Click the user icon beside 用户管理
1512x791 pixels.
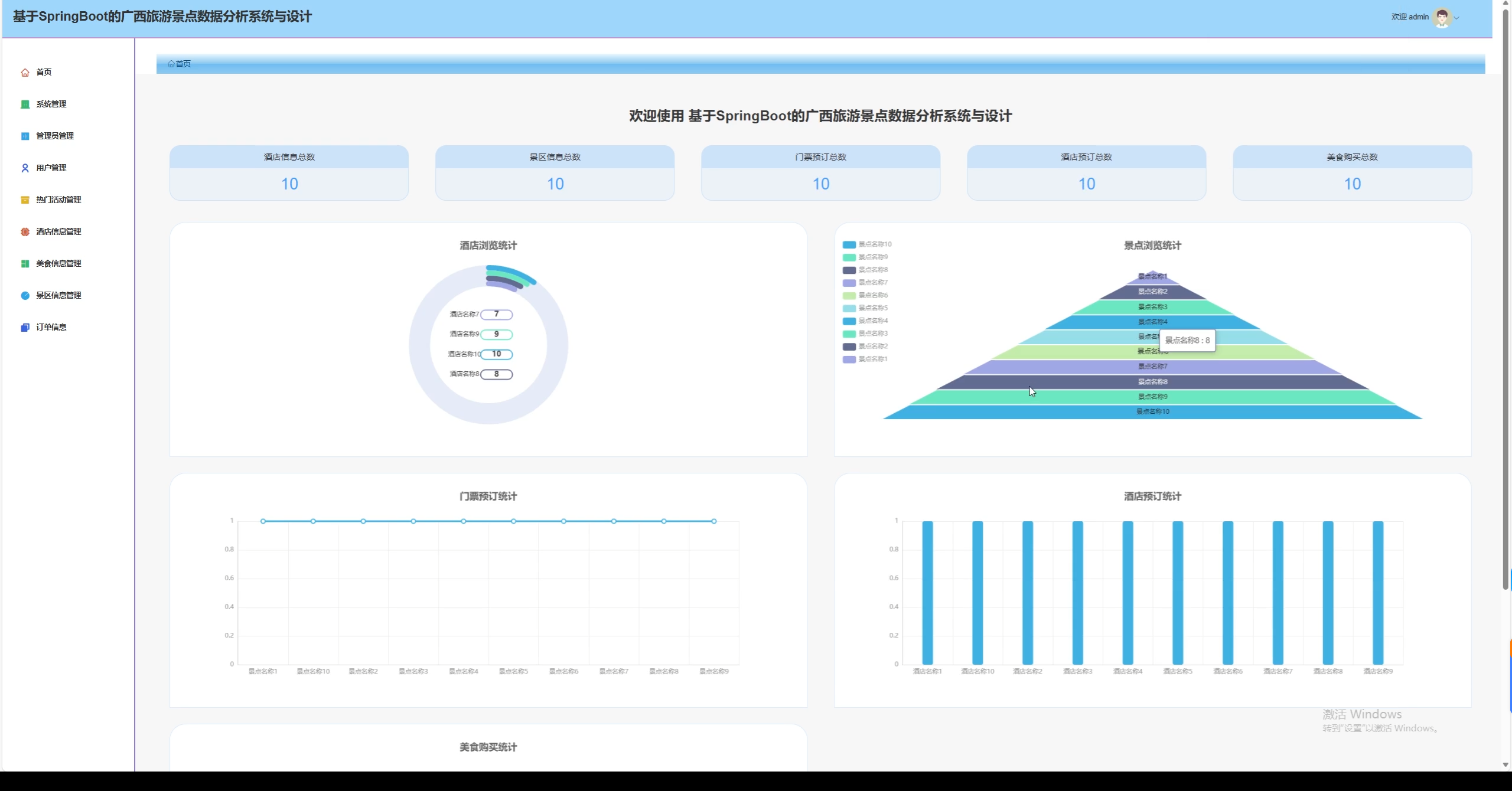[25, 168]
